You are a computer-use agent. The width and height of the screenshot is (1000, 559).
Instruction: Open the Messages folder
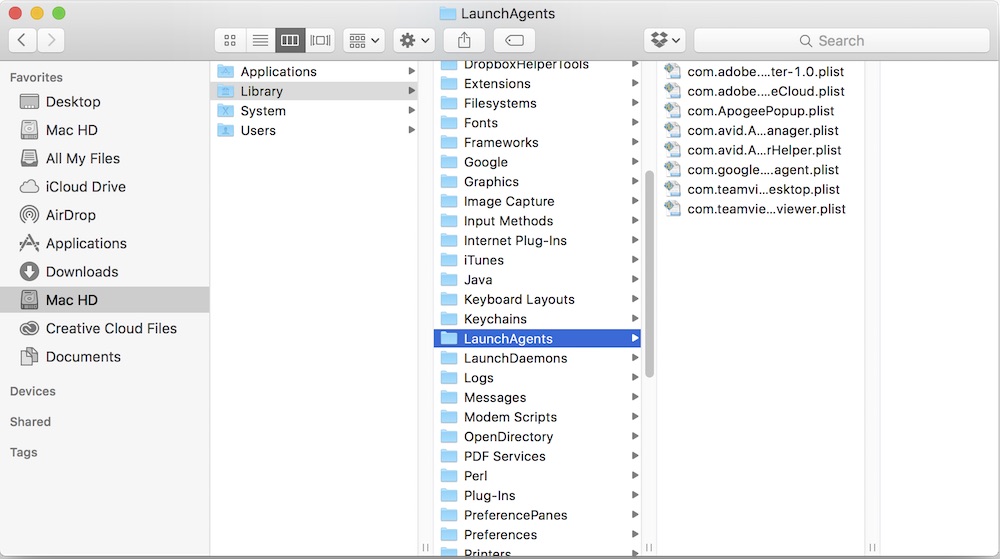point(538,398)
